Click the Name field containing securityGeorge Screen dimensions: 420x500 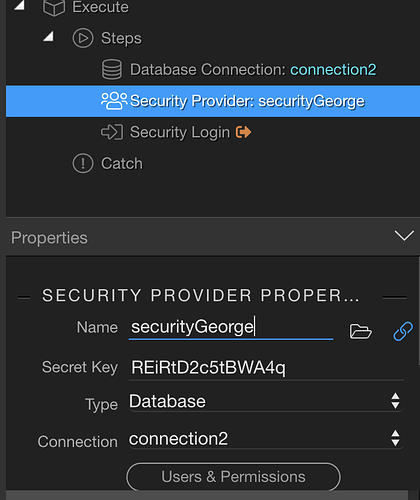(x=231, y=327)
